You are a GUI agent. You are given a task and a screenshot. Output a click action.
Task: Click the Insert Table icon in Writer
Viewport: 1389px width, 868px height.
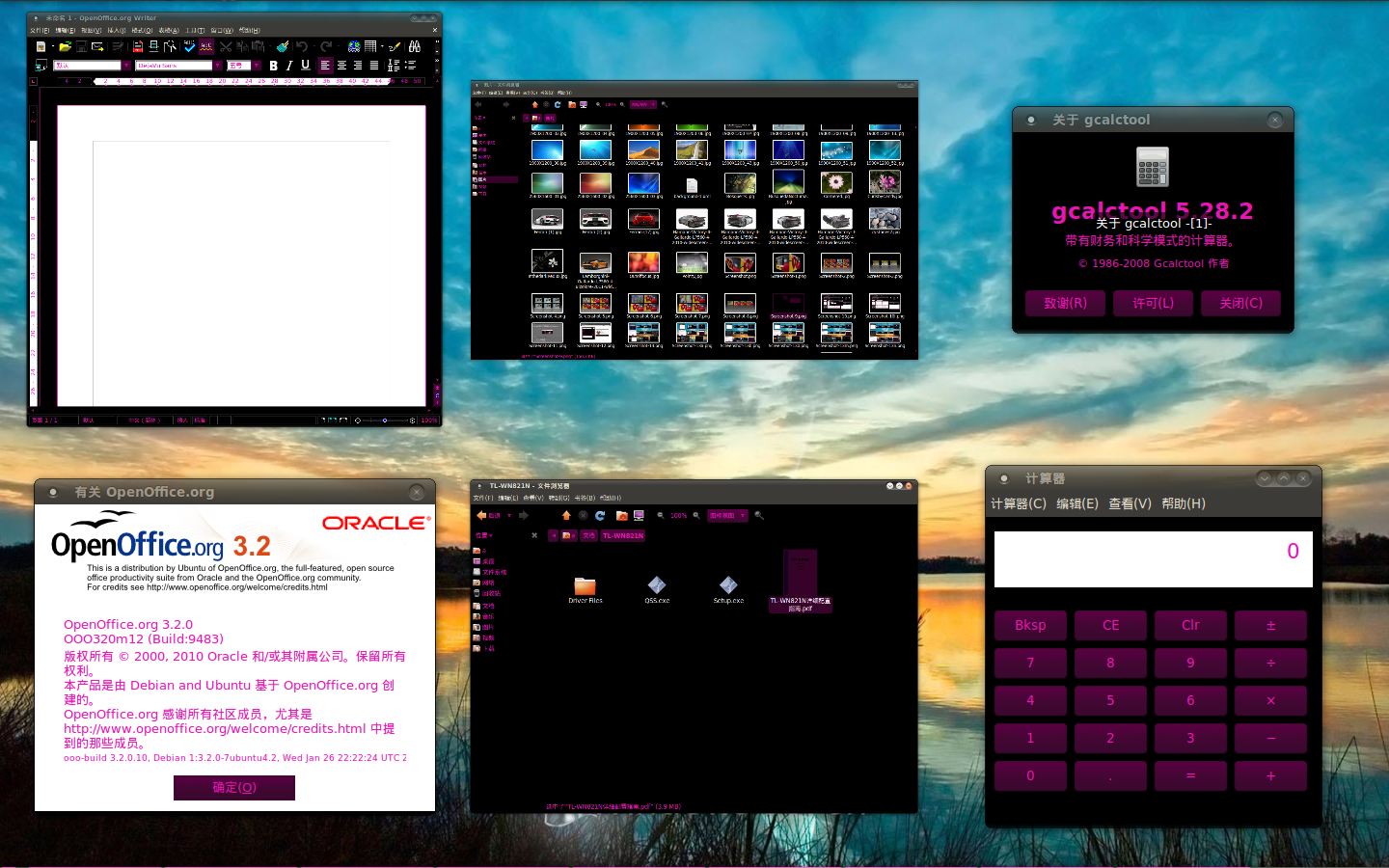point(369,46)
